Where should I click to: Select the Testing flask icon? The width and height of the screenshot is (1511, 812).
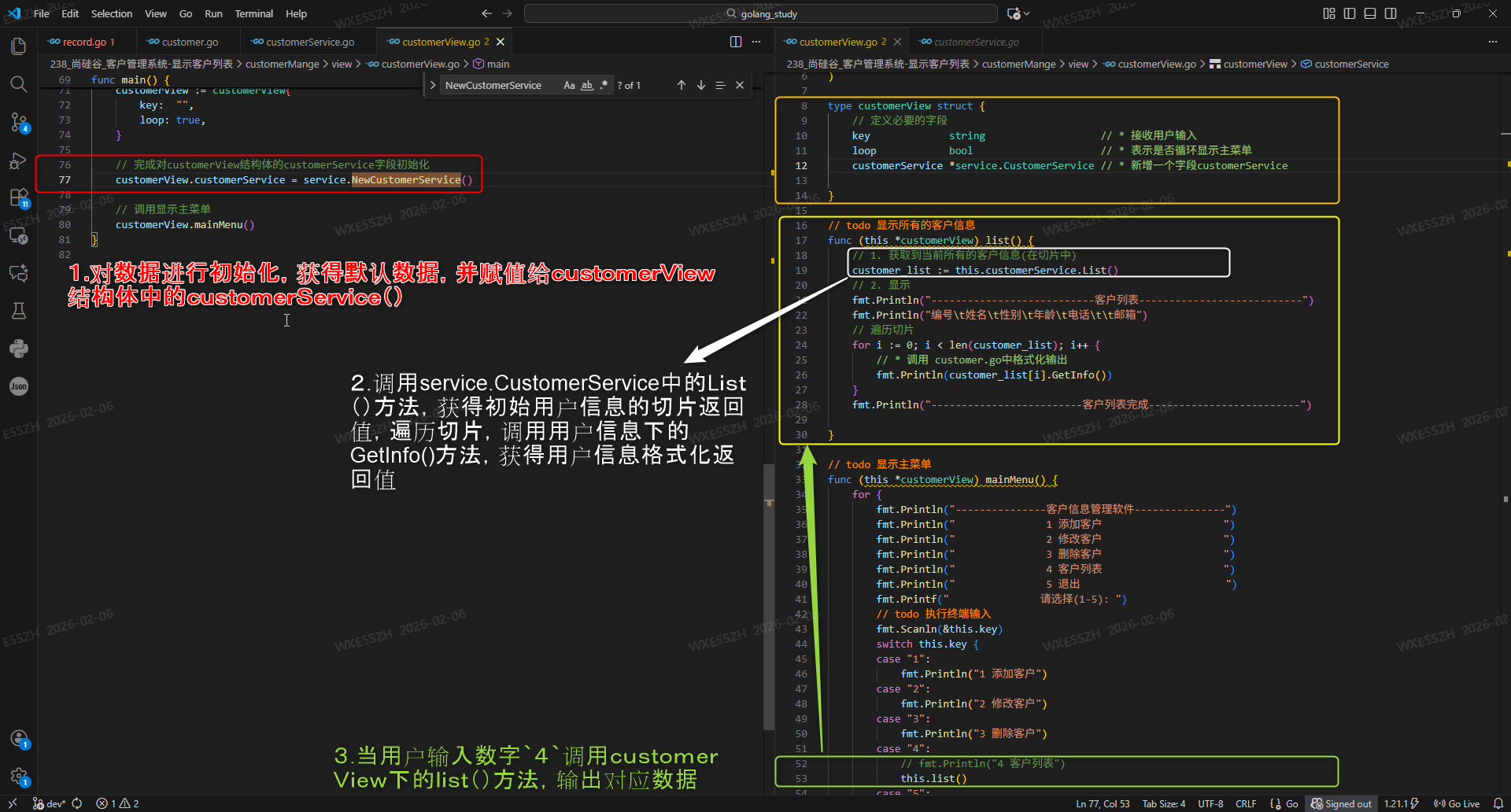click(x=19, y=311)
